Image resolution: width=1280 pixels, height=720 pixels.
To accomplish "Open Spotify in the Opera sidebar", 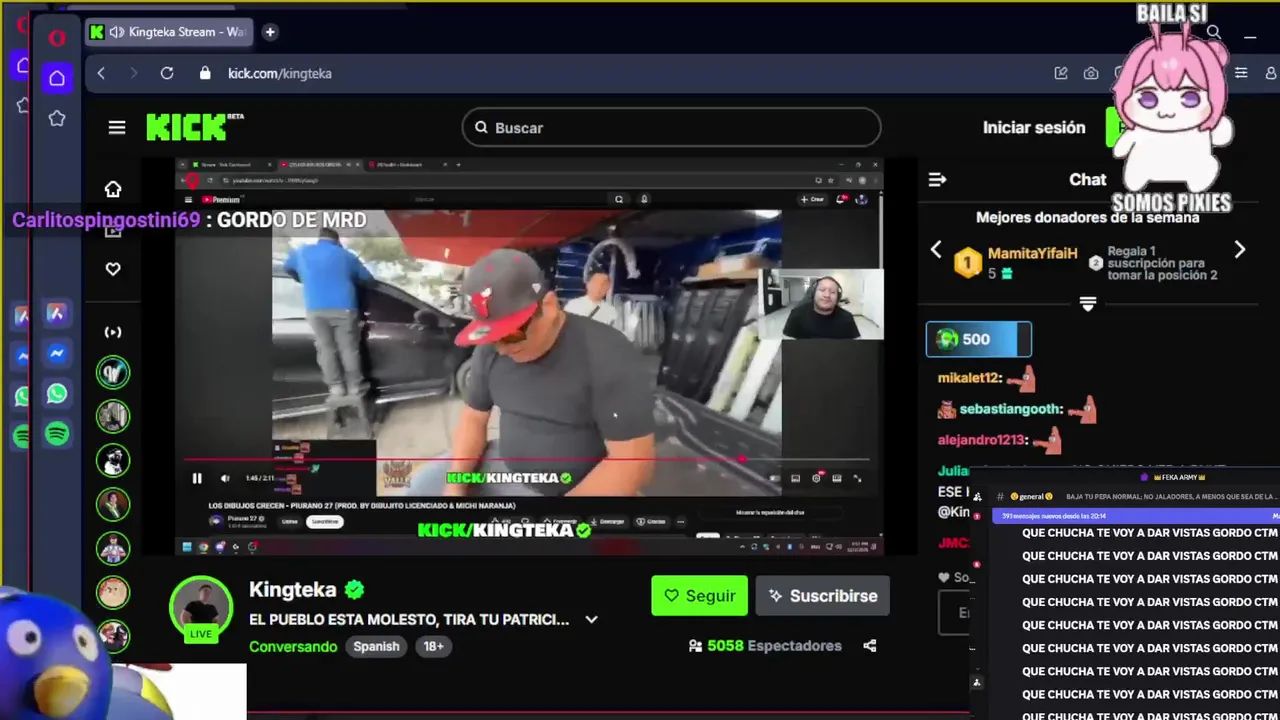I will tap(57, 434).
